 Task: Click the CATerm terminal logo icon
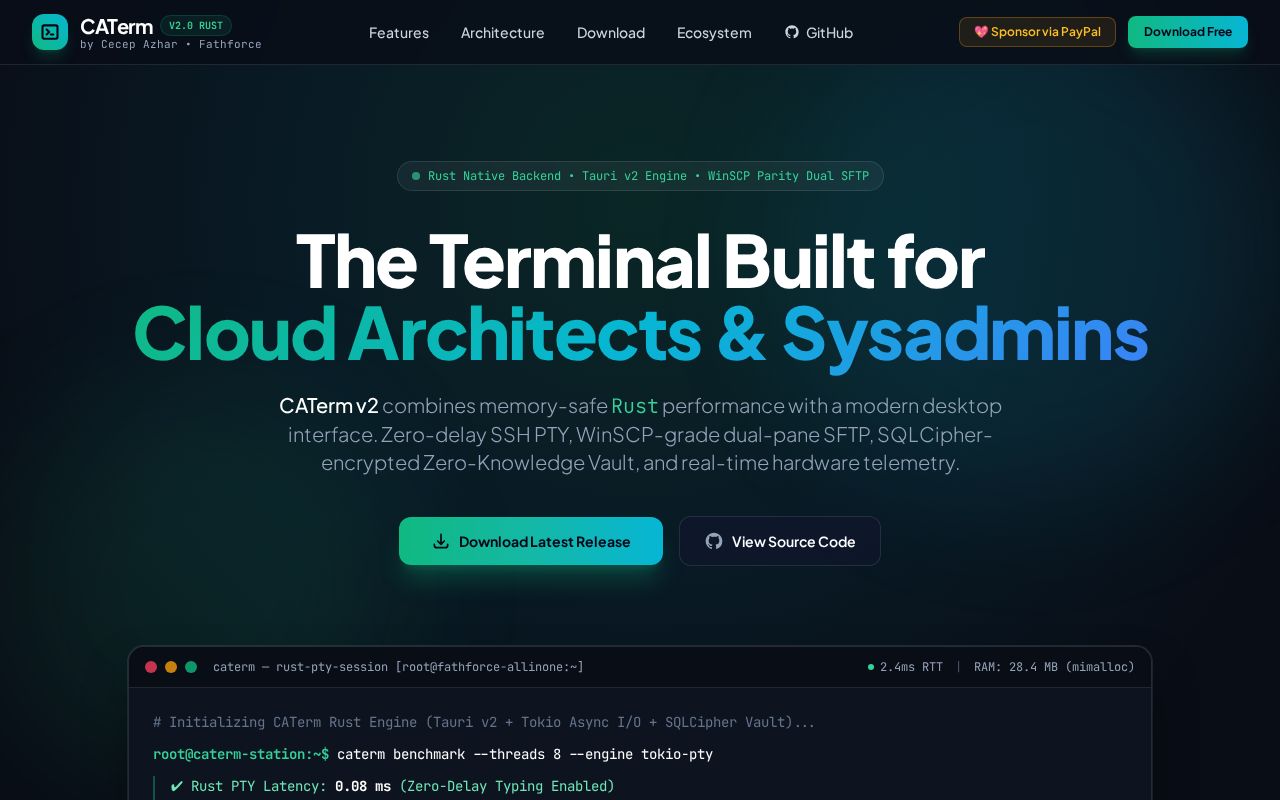[50, 32]
